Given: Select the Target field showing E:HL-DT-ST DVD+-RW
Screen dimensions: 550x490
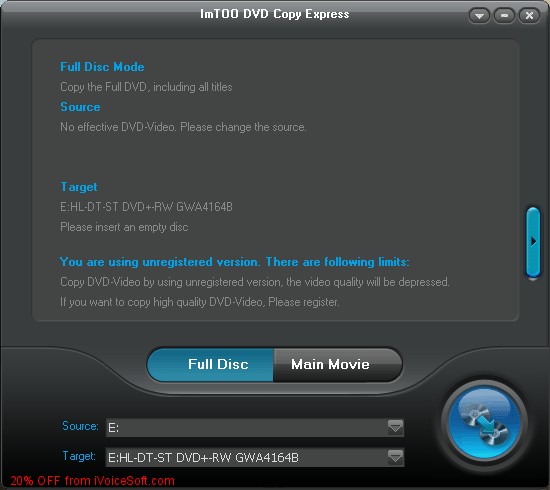Looking at the screenshot, I should [255, 457].
